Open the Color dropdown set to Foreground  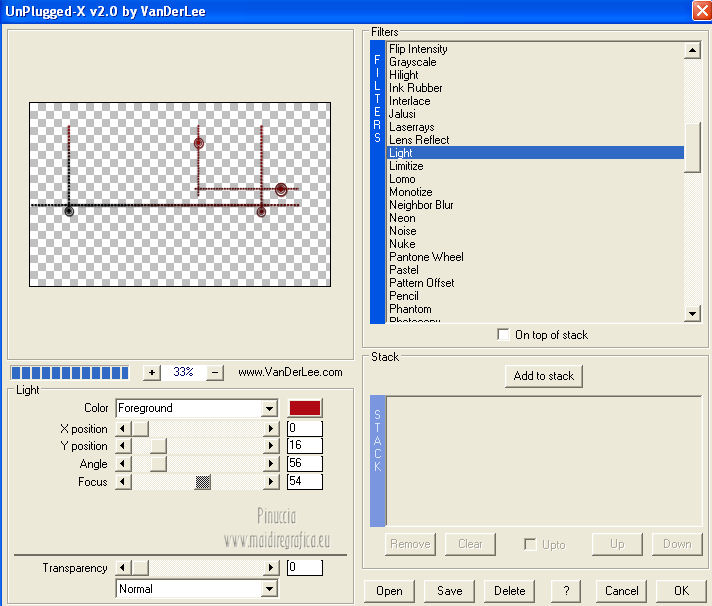[x=268, y=408]
